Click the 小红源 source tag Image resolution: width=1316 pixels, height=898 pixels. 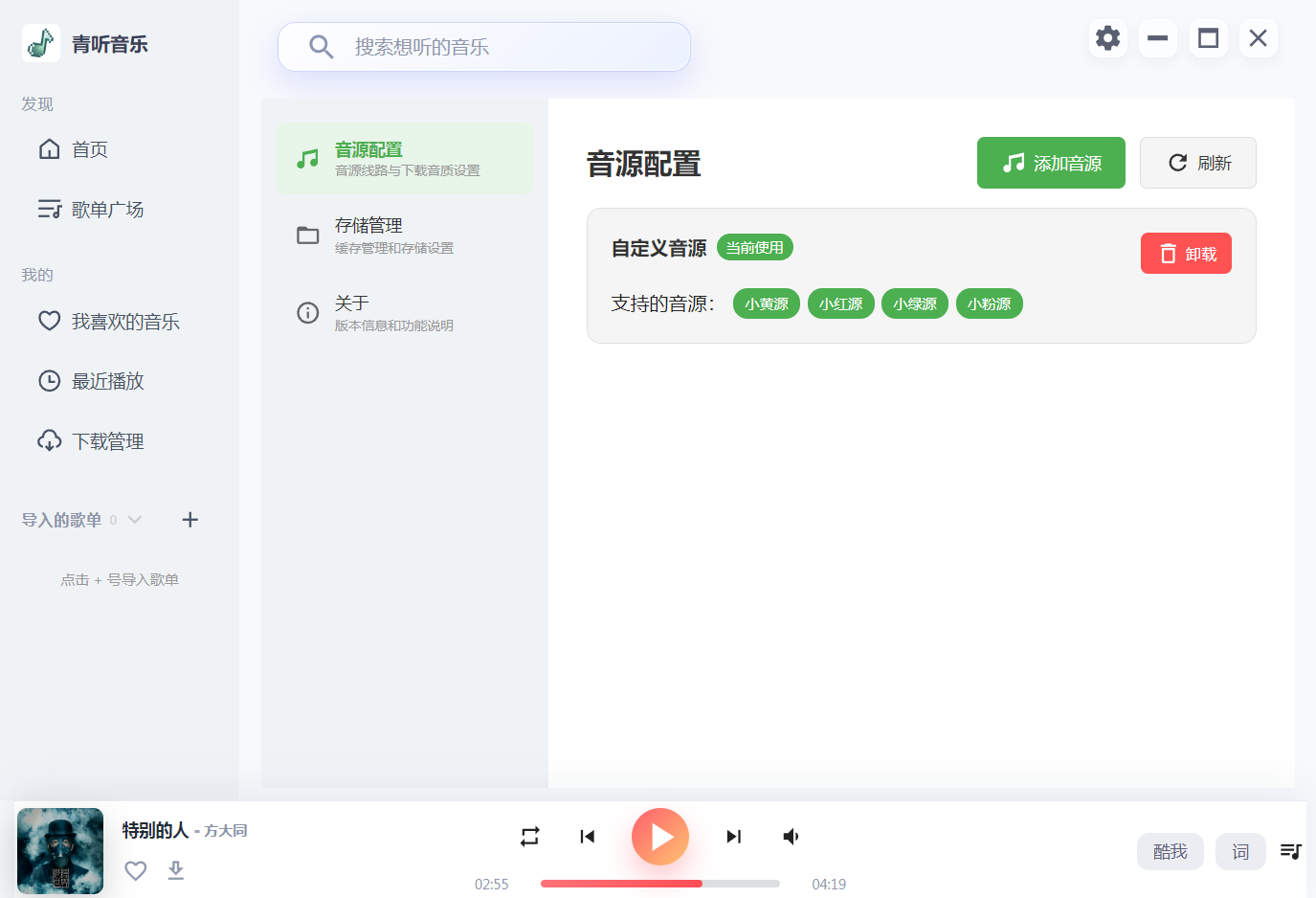click(x=841, y=303)
